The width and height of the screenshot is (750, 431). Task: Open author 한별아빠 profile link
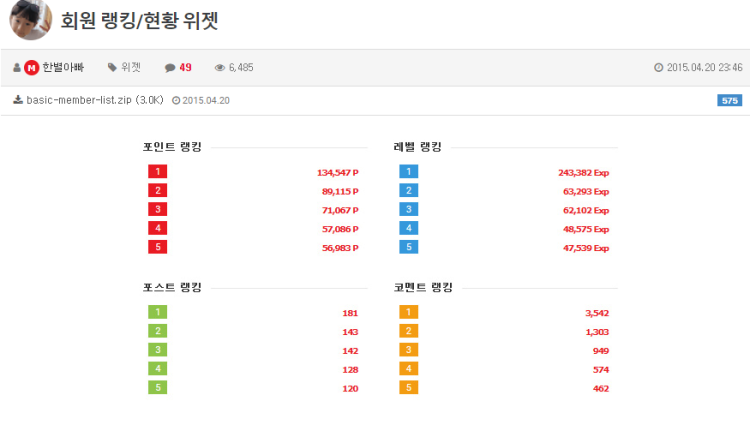[x=63, y=67]
